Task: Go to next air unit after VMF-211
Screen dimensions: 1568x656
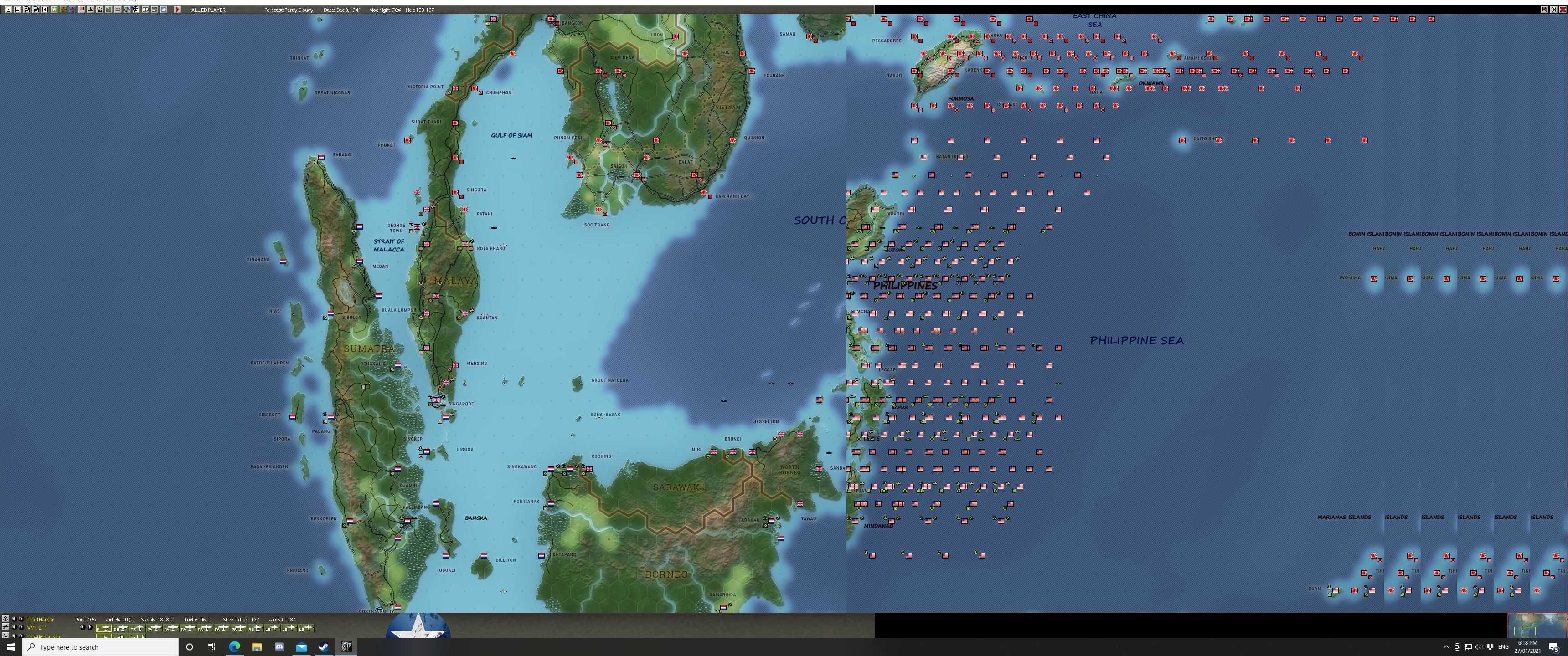Action: point(21,627)
